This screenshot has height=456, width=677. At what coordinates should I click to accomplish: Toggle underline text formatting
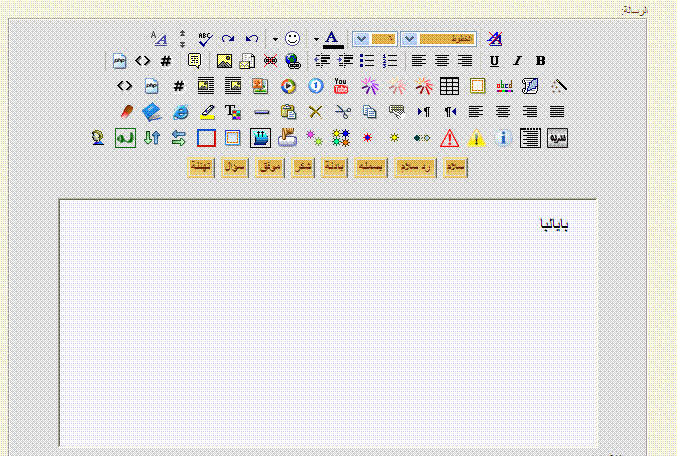(x=494, y=61)
